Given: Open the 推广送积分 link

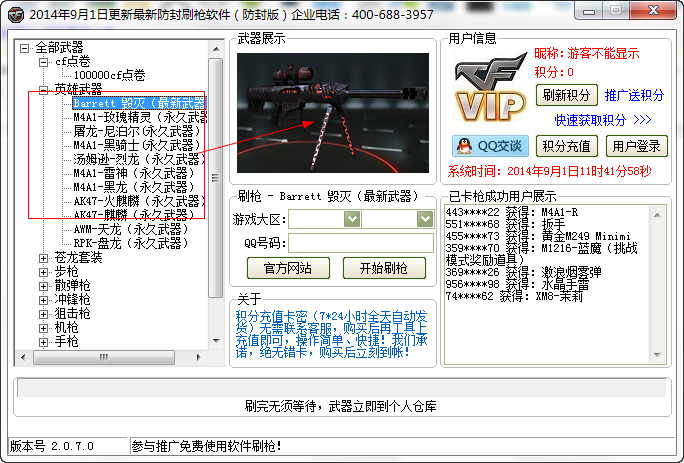Looking at the screenshot, I should click(634, 95).
